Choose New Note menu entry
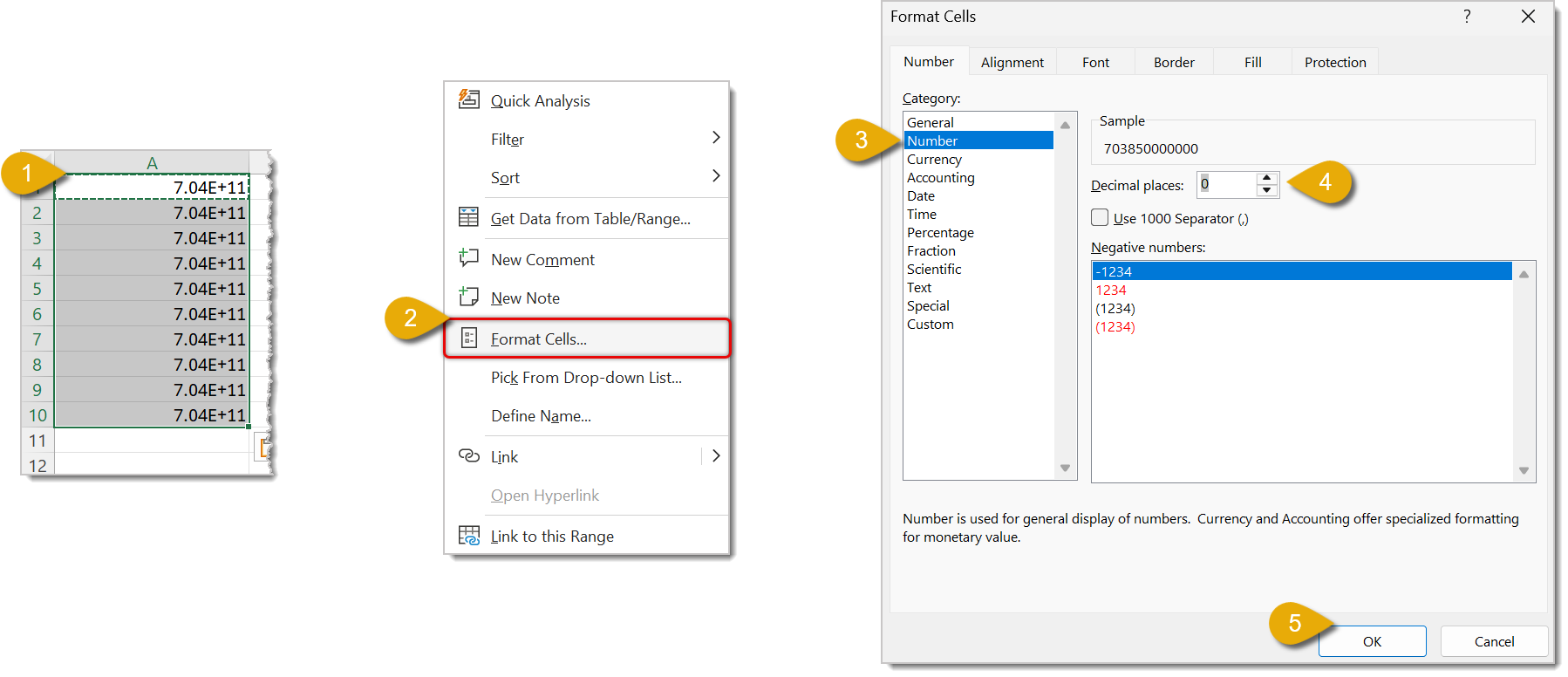The width and height of the screenshot is (1568, 677). [x=587, y=297]
